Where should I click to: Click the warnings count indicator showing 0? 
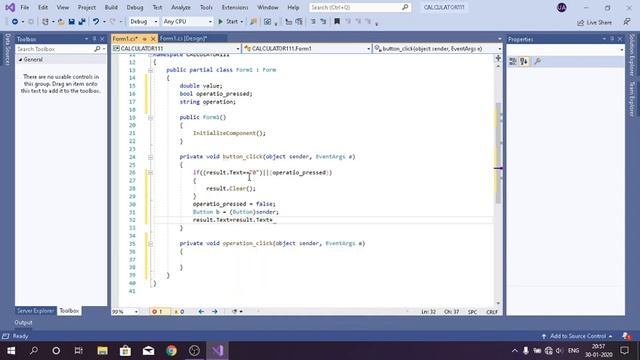click(x=179, y=311)
